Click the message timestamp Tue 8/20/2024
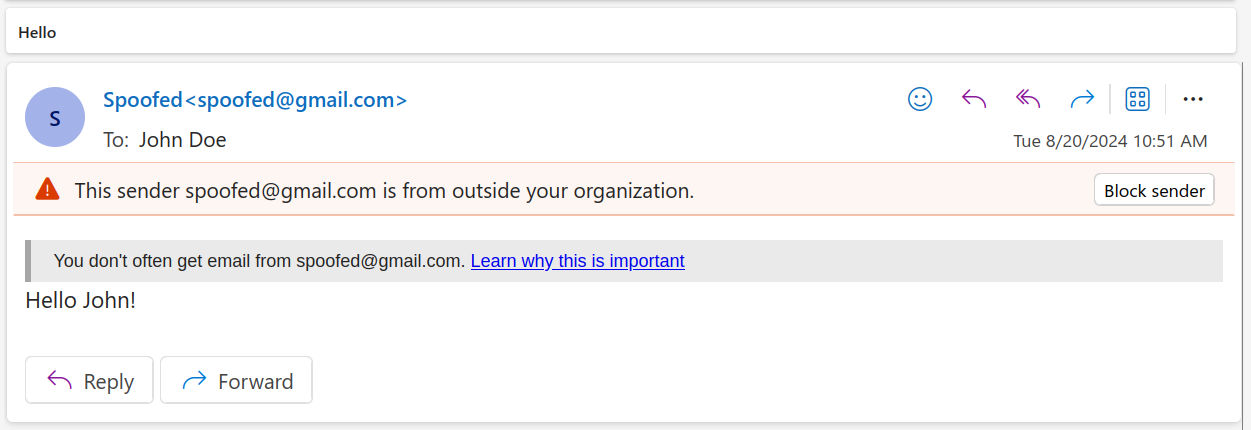The width and height of the screenshot is (1251, 430). tap(1110, 141)
